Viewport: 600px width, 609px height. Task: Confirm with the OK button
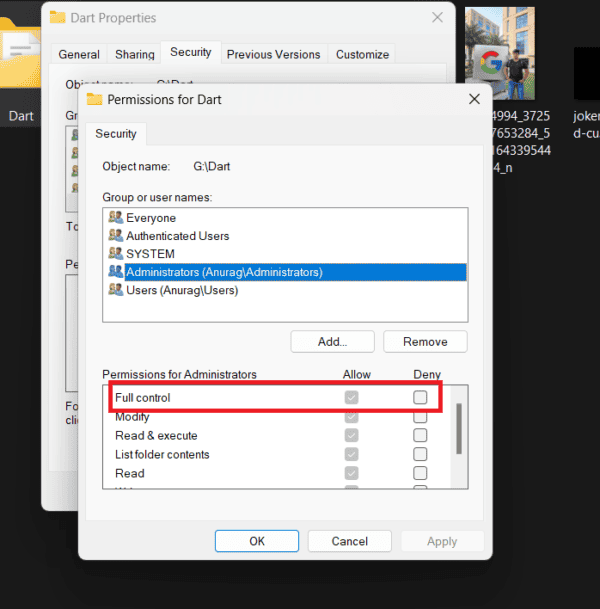[257, 541]
